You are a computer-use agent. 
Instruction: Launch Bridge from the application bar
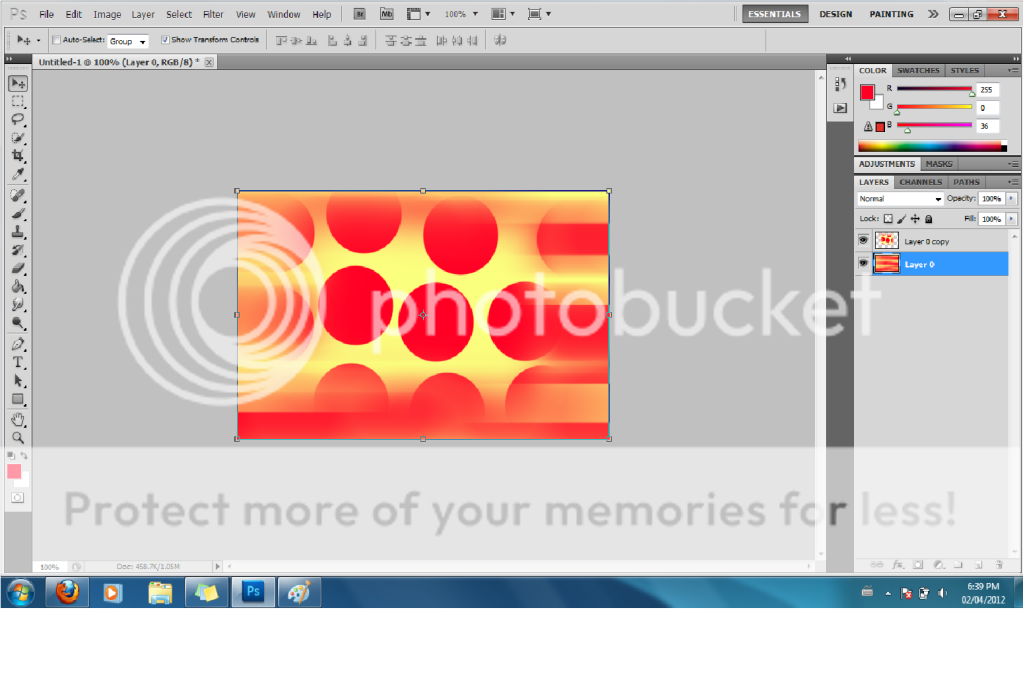(x=360, y=14)
